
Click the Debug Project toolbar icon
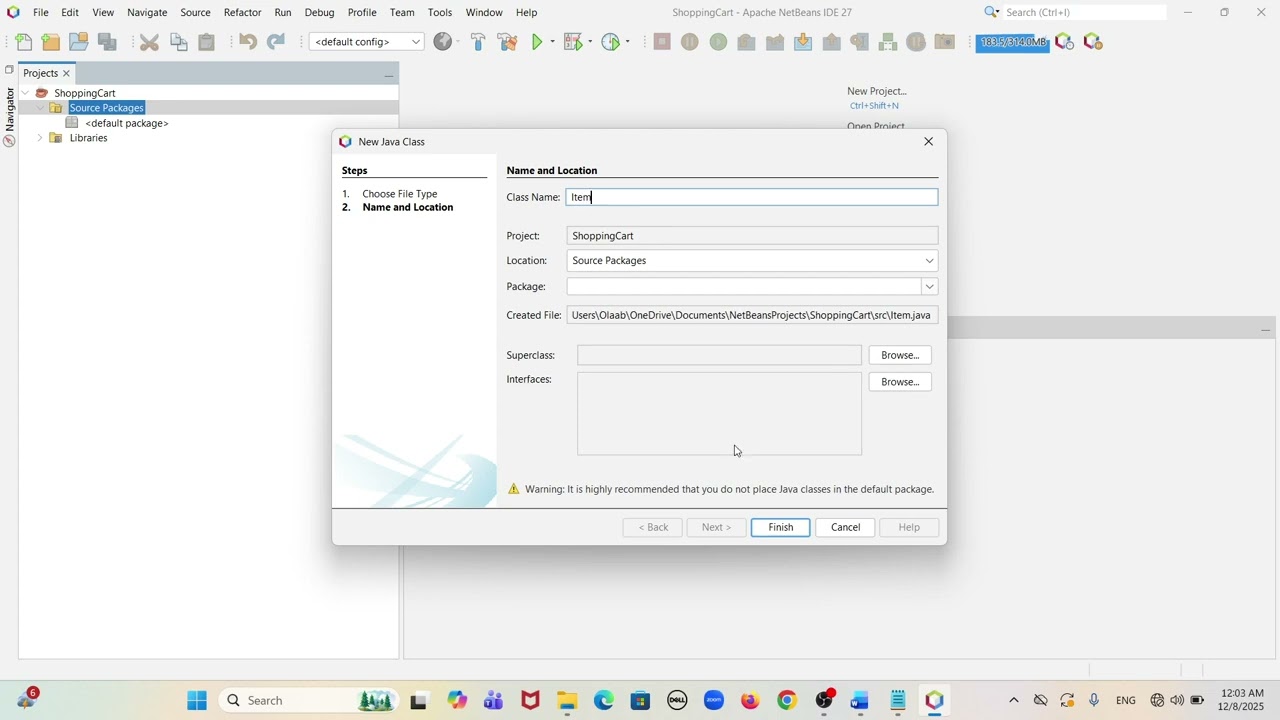(573, 42)
